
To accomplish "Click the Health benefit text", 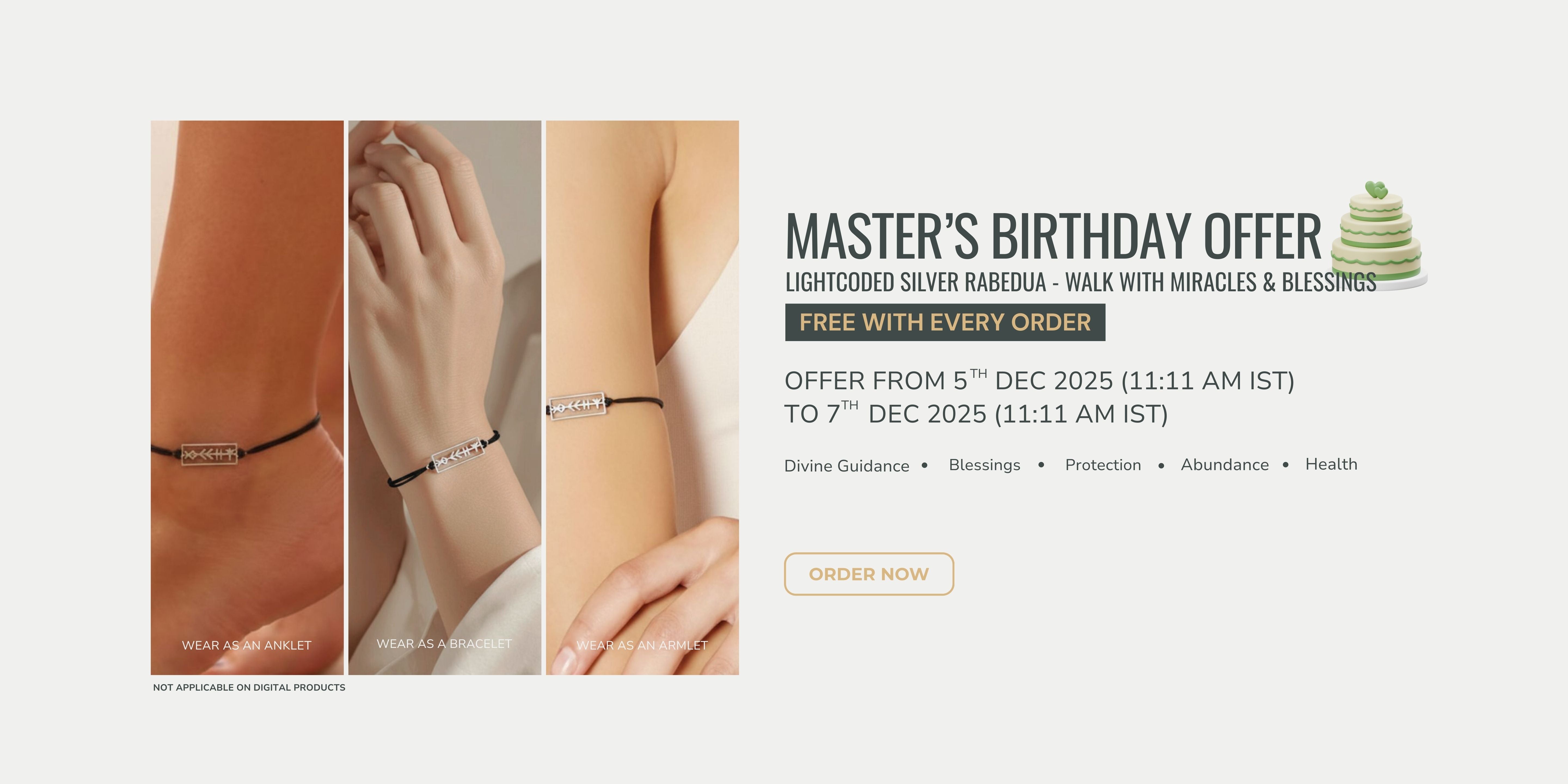I will click(x=1331, y=464).
